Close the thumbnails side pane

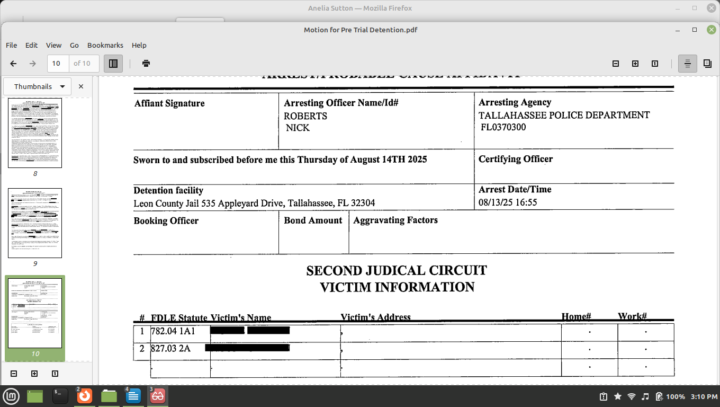click(x=81, y=86)
